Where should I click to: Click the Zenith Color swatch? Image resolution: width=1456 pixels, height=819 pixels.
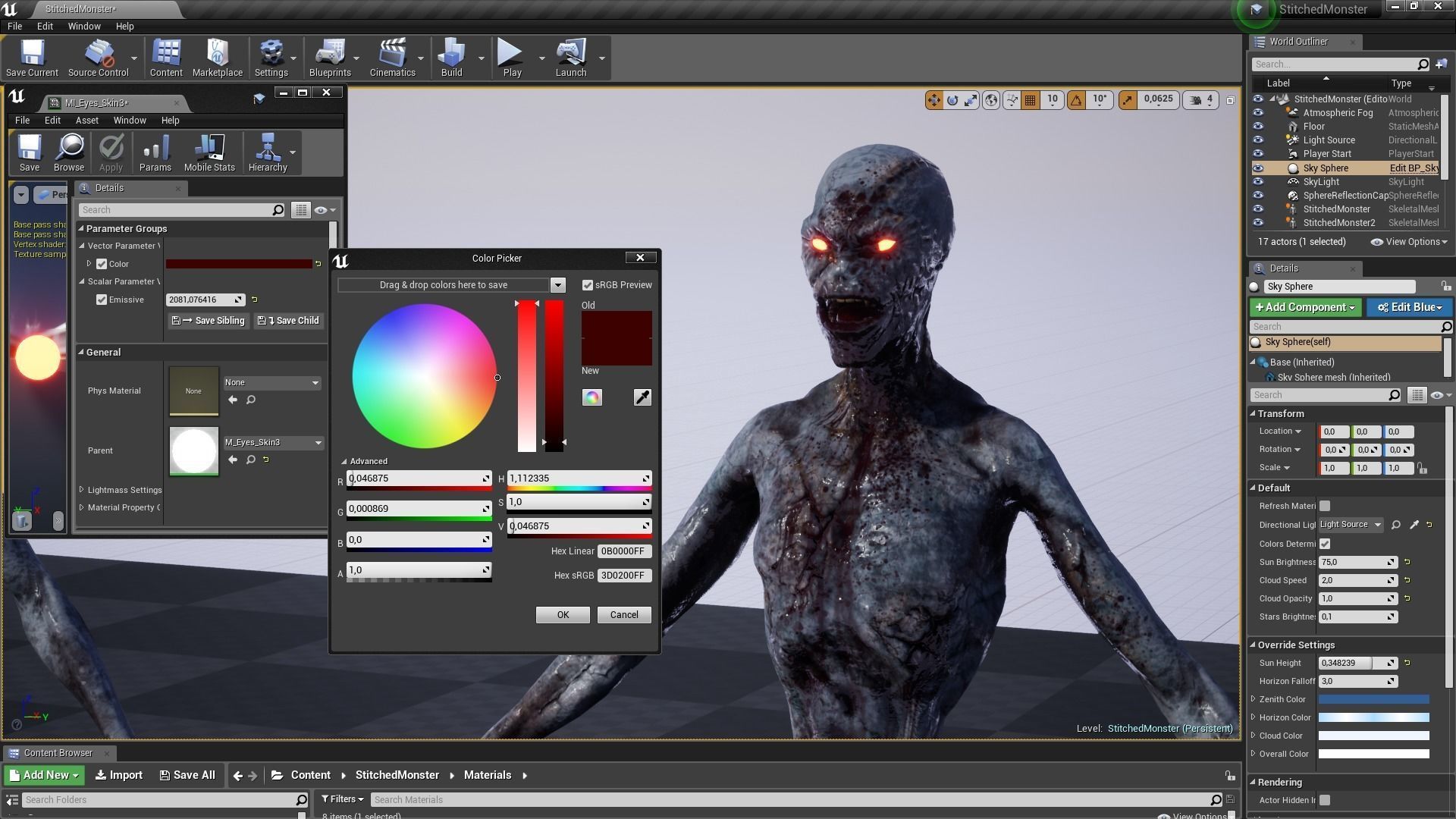pos(1373,699)
